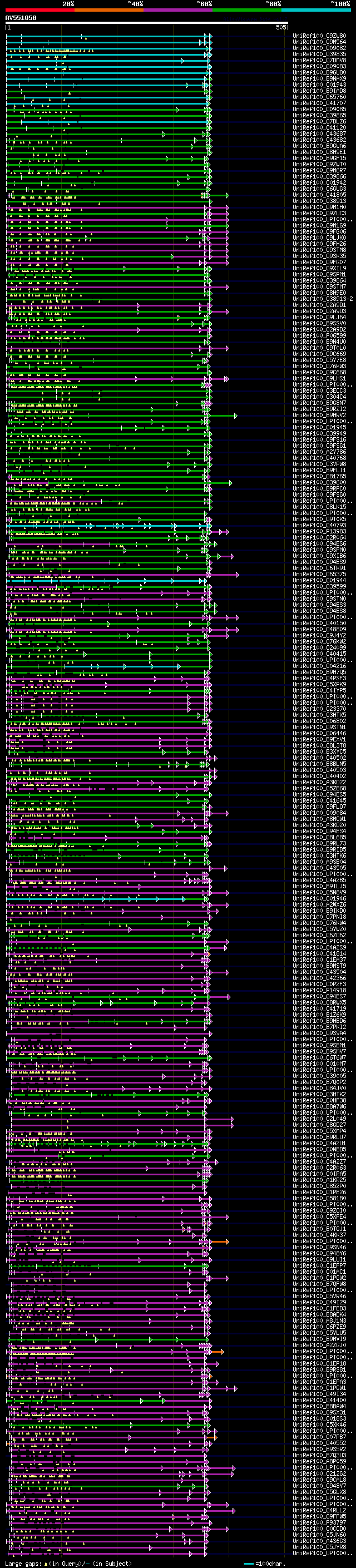The image size is (356, 1568).
Task: Go to hit UniRef100_Q09084
Action: pyautogui.click(x=319, y=813)
